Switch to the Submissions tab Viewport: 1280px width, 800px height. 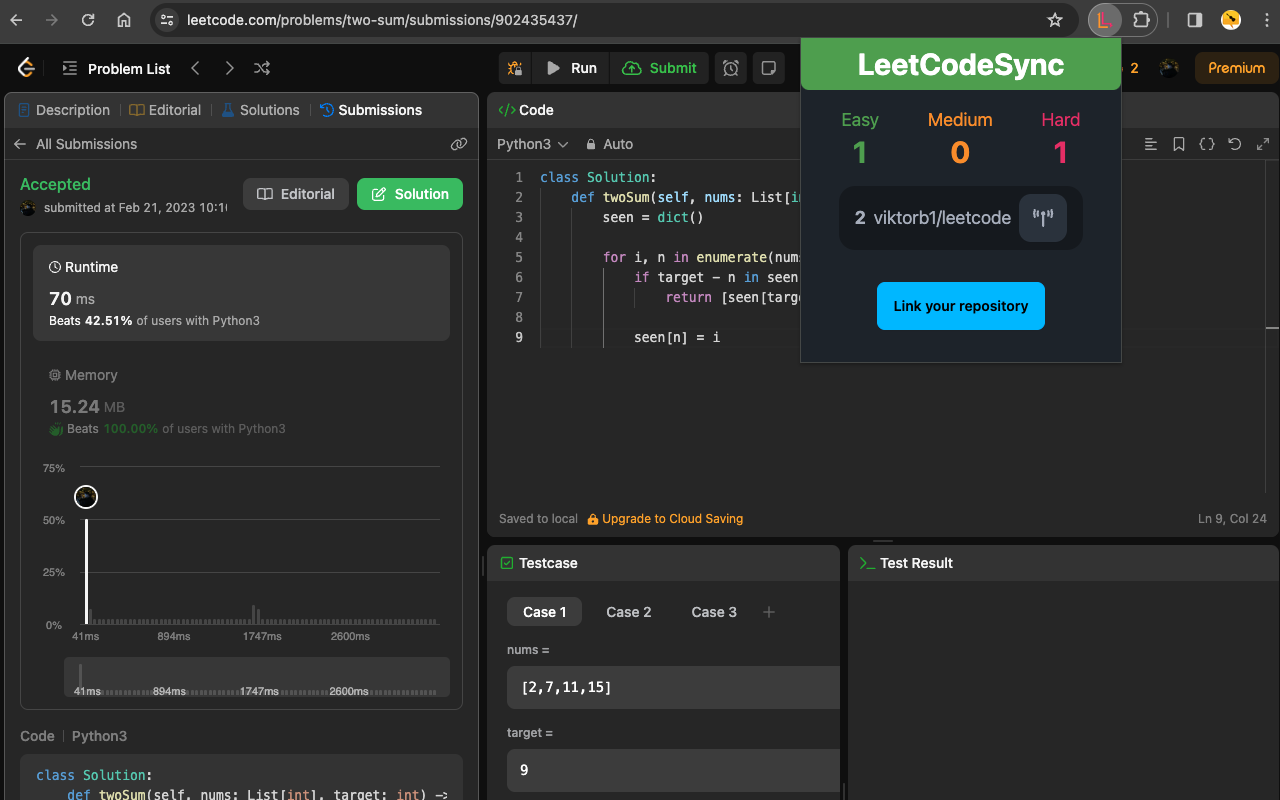[x=371, y=110]
